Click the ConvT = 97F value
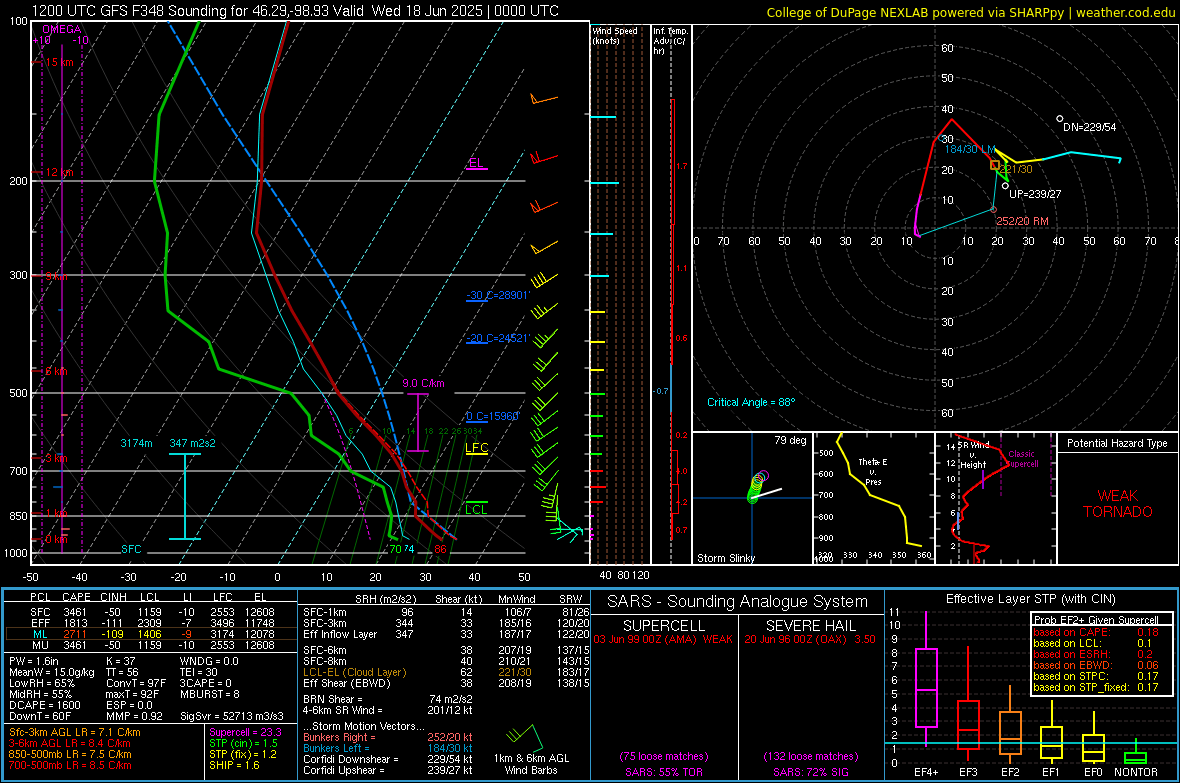Viewport: 1180px width, 783px height. click(x=136, y=684)
